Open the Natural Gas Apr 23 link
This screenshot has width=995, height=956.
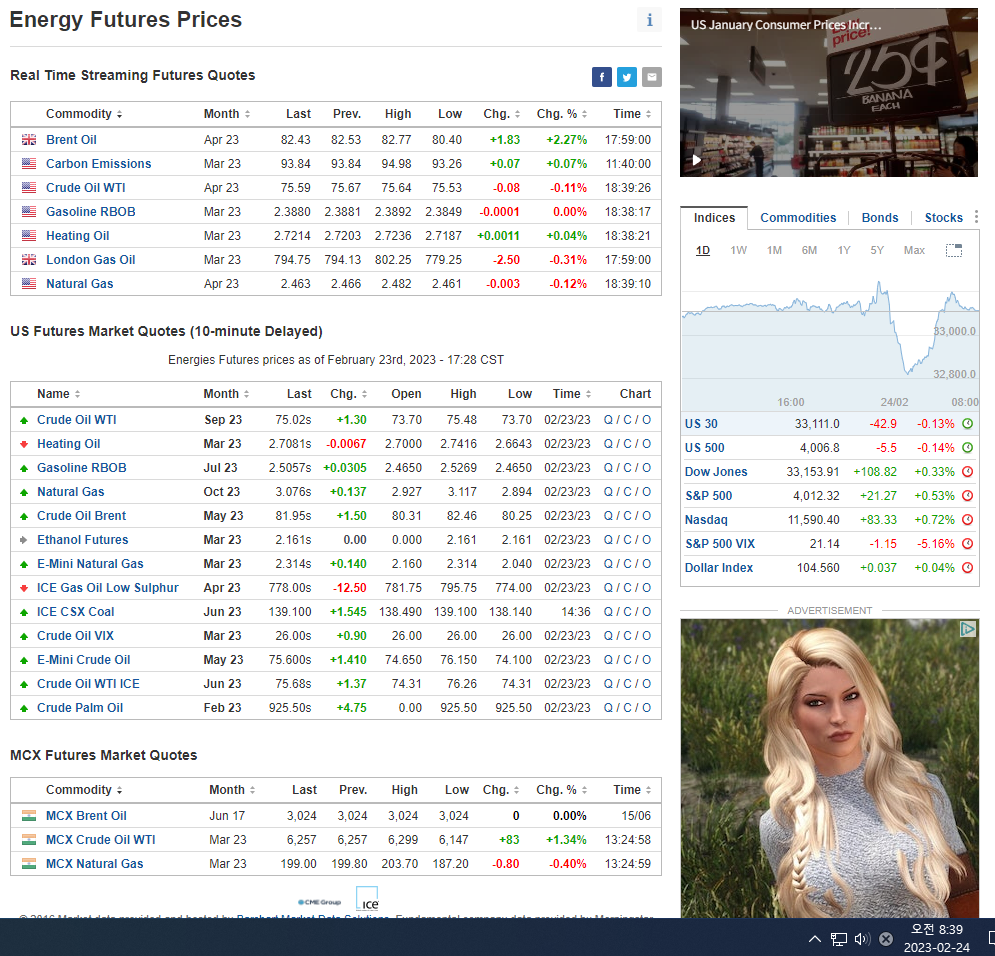coord(79,284)
